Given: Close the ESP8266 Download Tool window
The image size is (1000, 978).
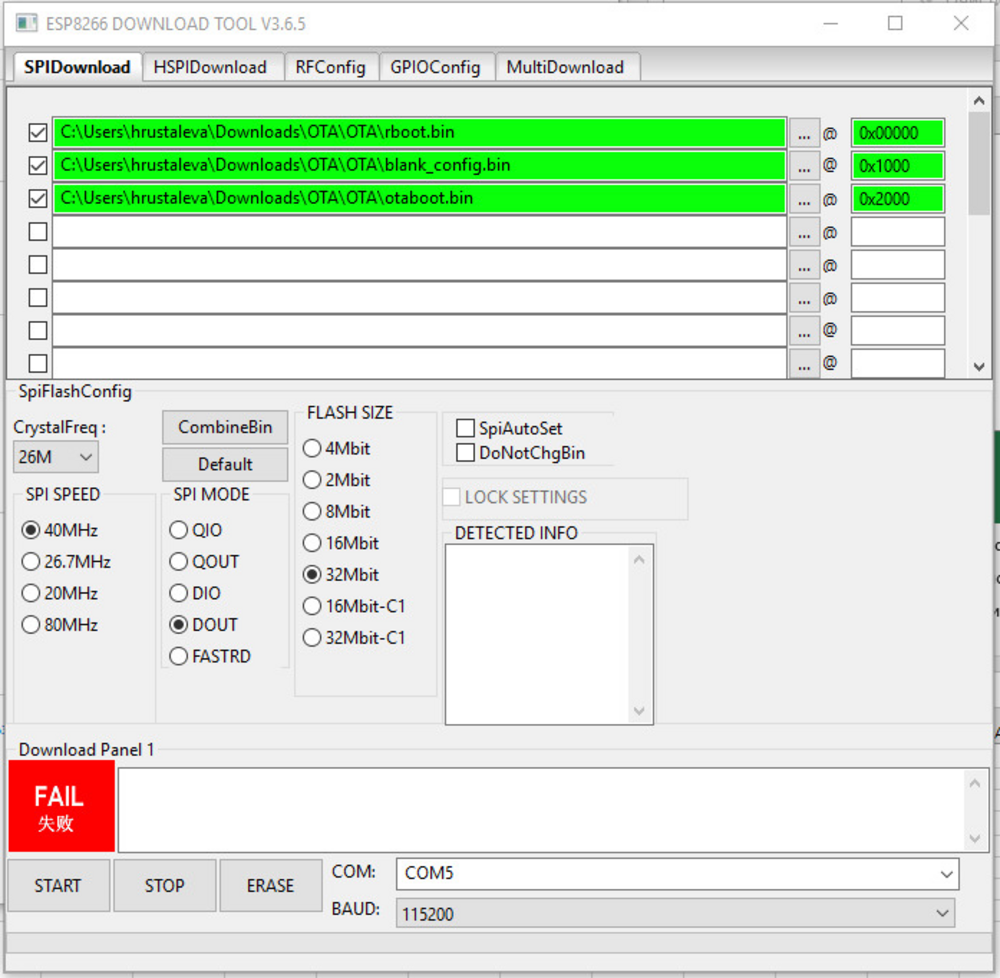Looking at the screenshot, I should [961, 24].
